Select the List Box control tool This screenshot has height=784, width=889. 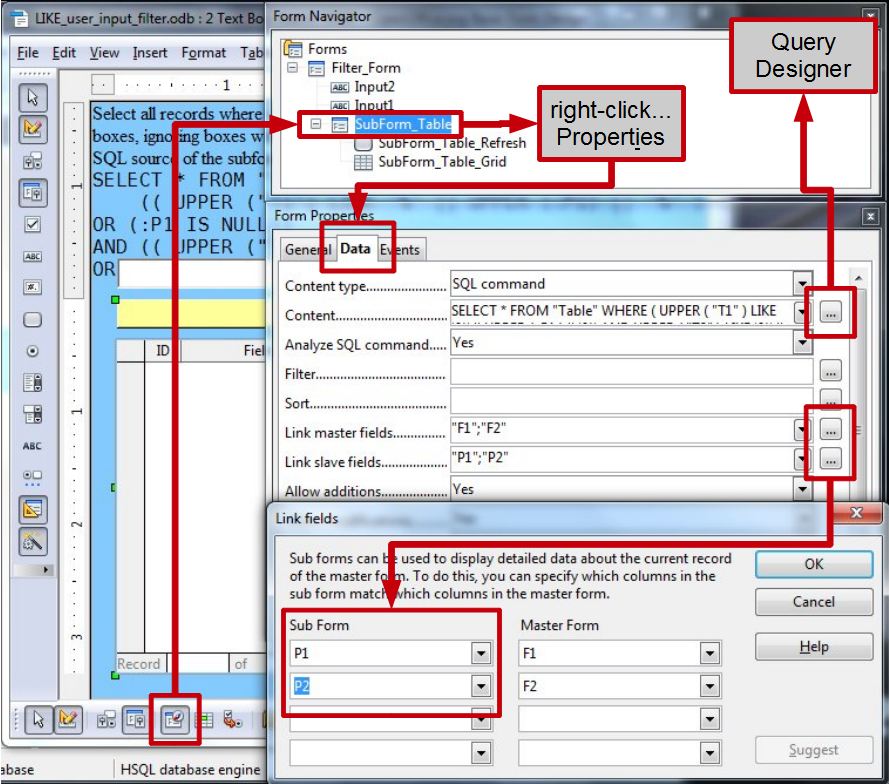pos(33,383)
